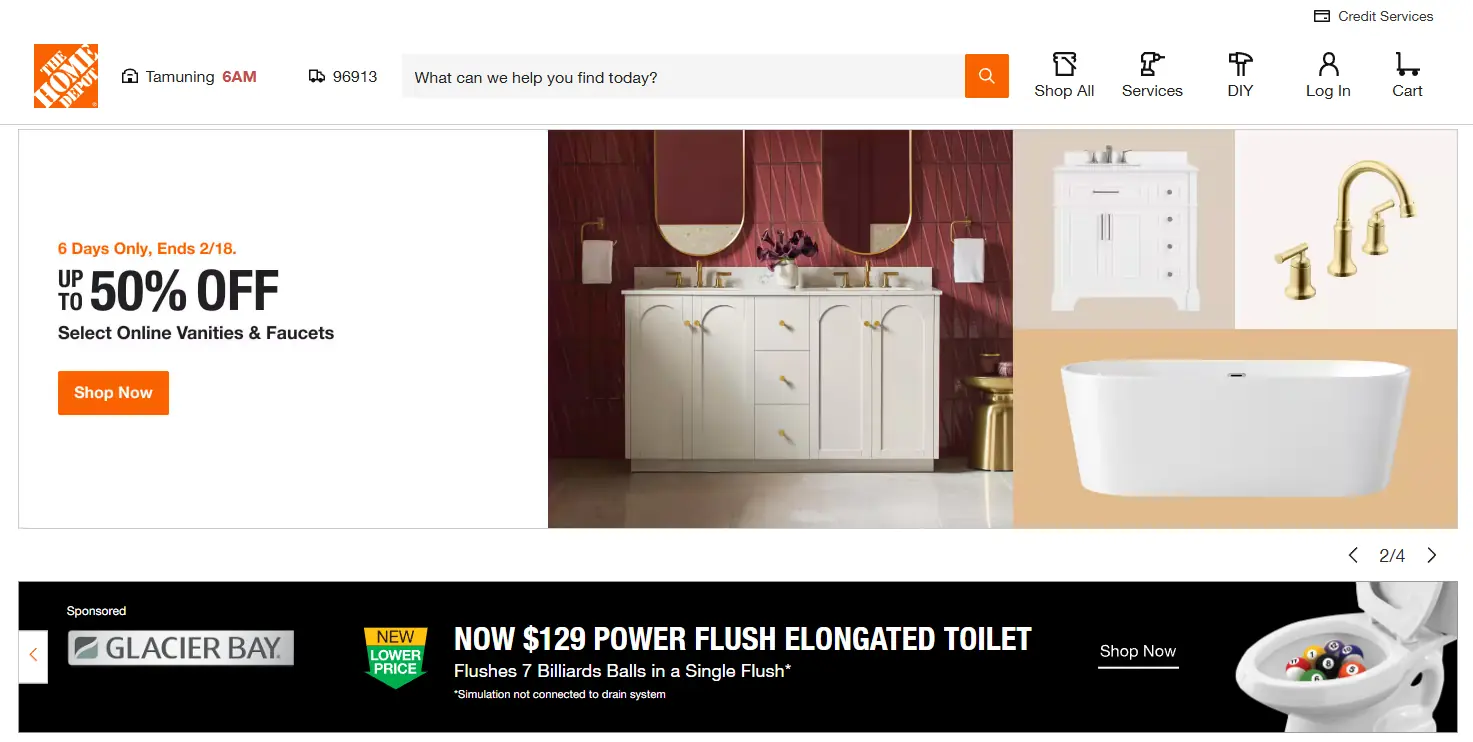The image size is (1473, 742).
Task: Show previous sponsored banner with left arrow
Action: 33,656
